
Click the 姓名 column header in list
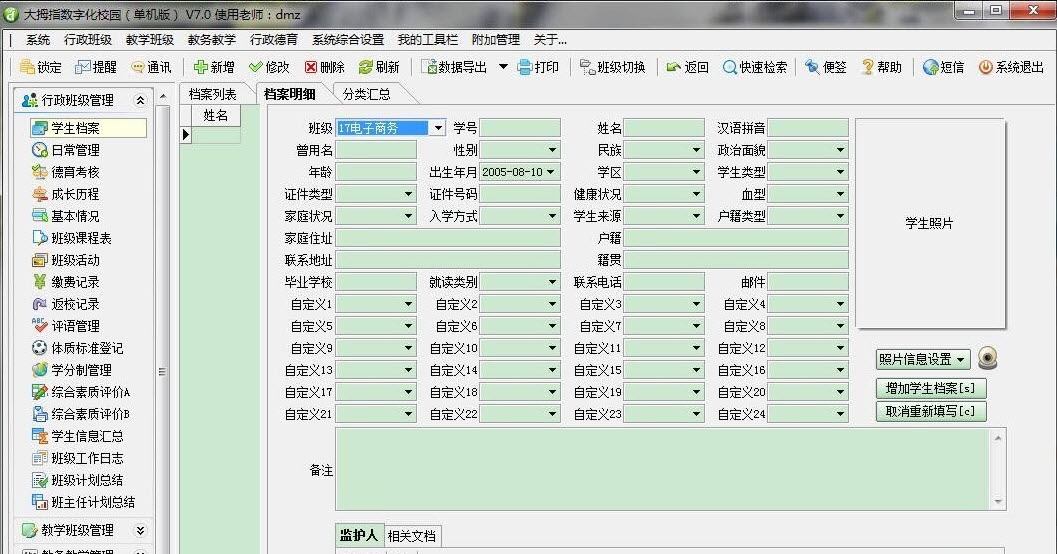pyautogui.click(x=216, y=116)
